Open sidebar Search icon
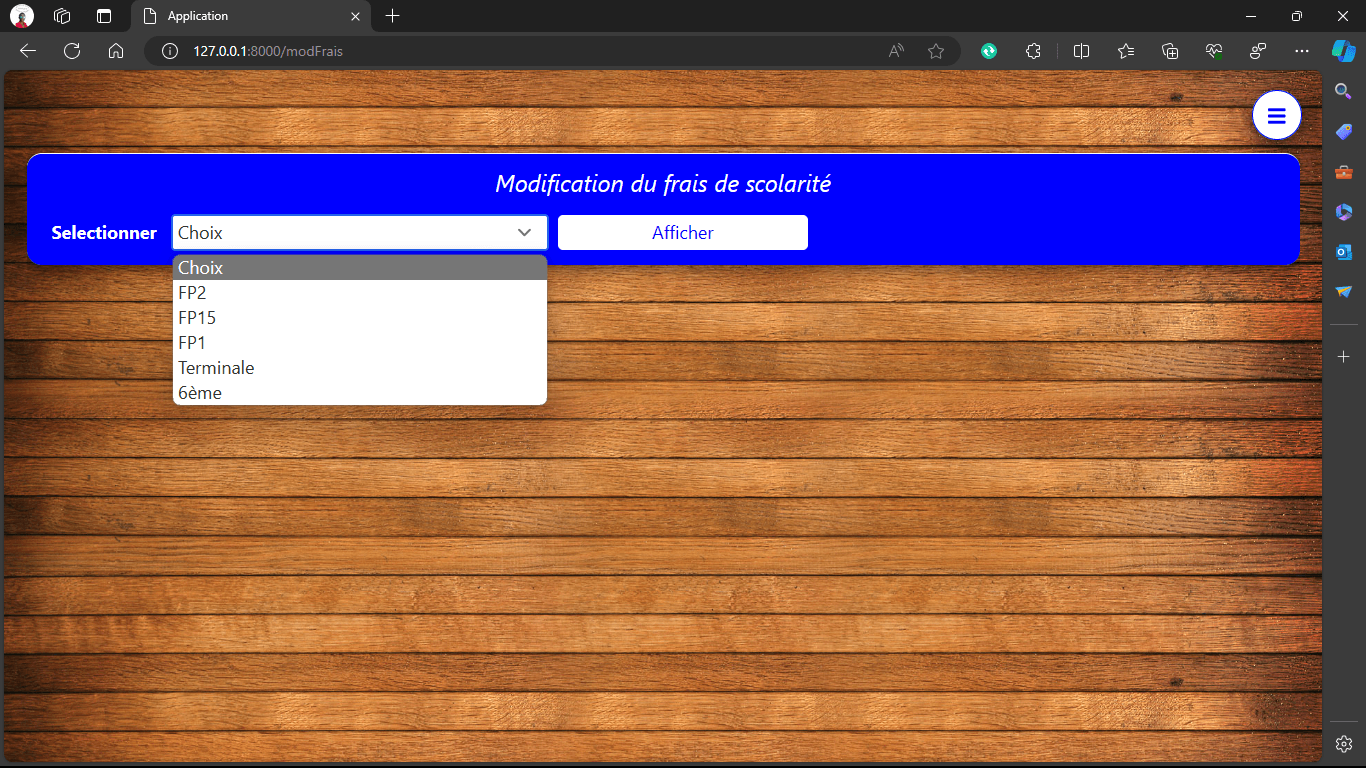The image size is (1366, 768). pyautogui.click(x=1344, y=91)
